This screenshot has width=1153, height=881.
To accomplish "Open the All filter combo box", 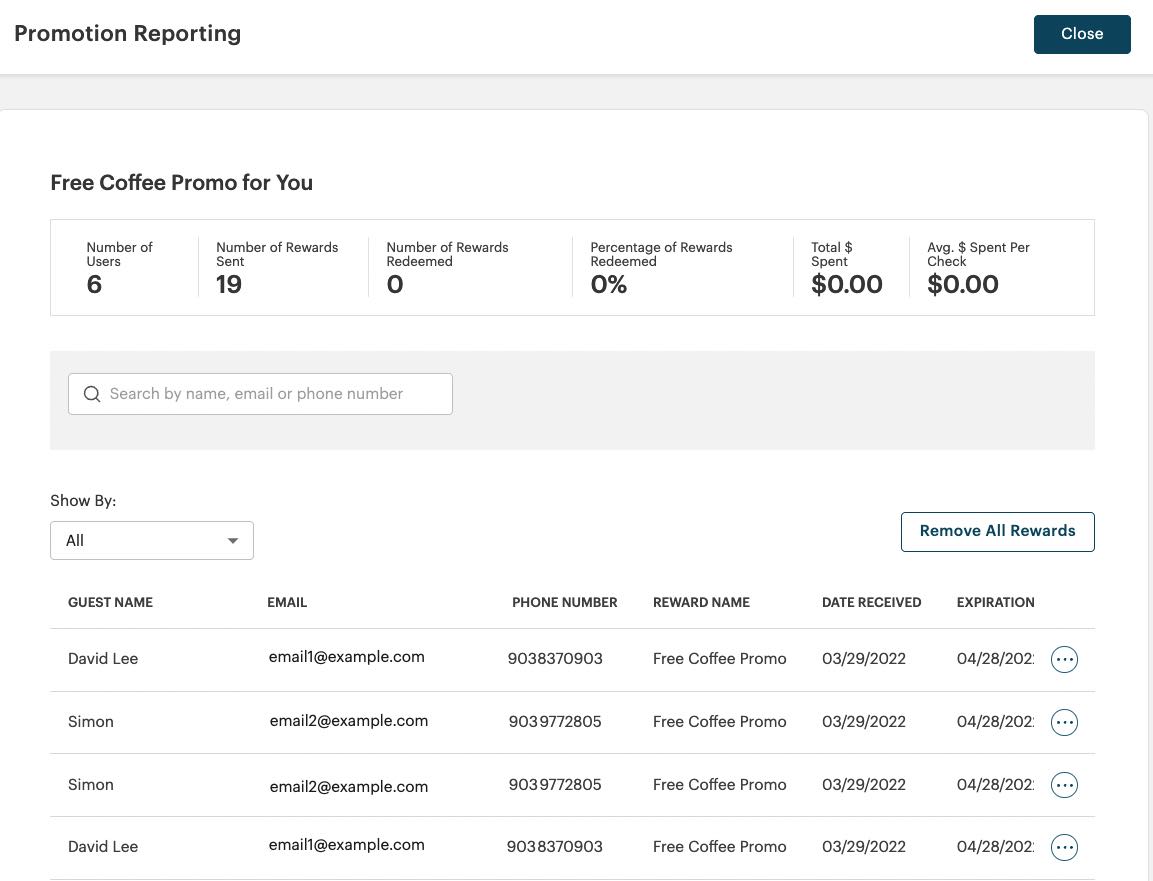I will (151, 541).
